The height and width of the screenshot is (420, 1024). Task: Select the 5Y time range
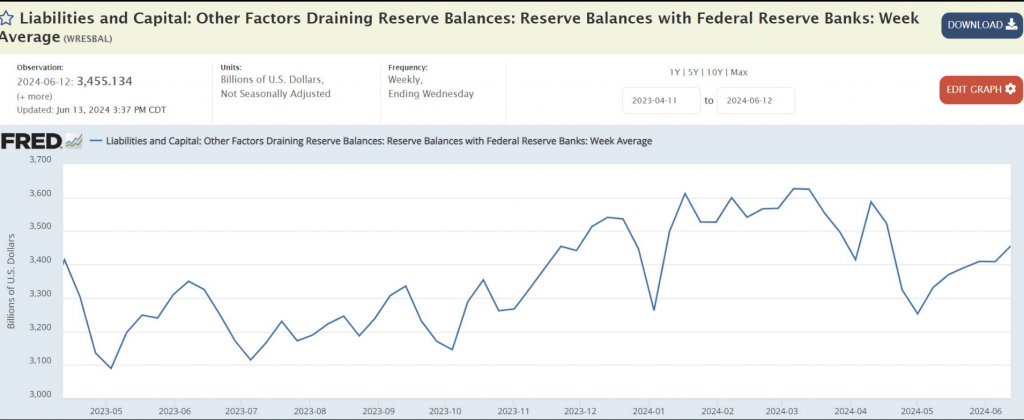coord(694,72)
